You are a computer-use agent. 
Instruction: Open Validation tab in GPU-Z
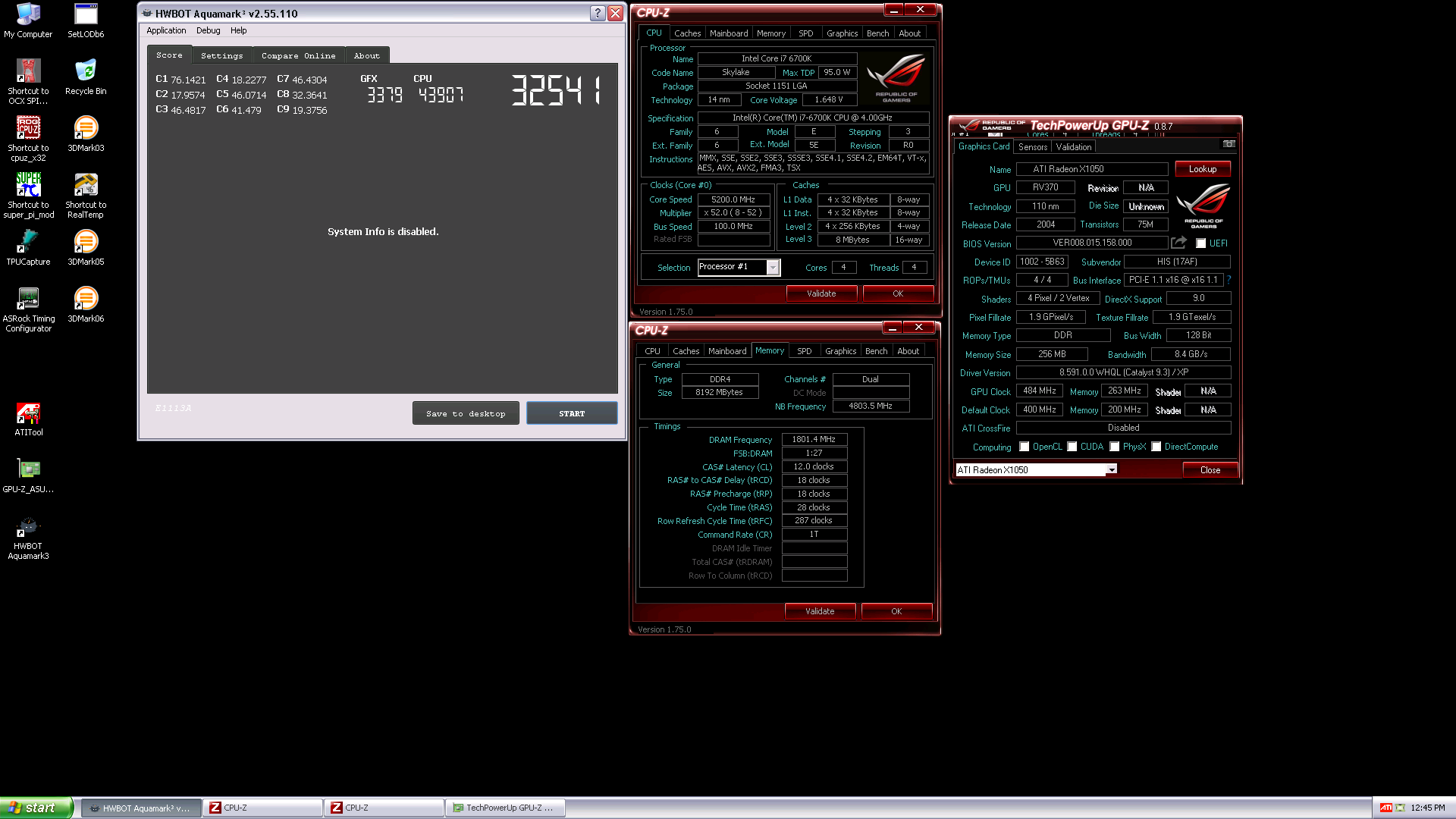[1074, 147]
